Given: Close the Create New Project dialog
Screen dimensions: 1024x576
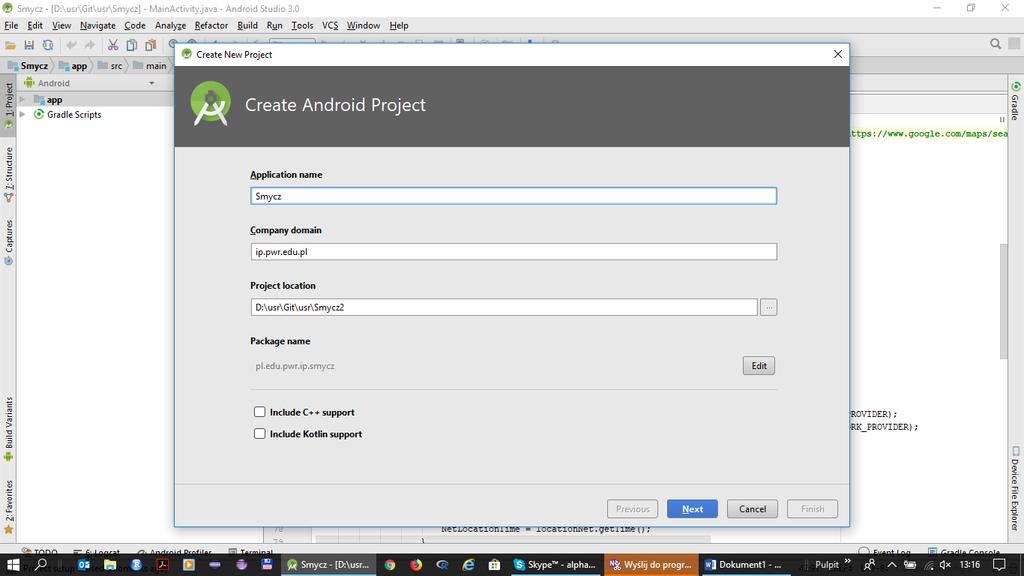Looking at the screenshot, I should pos(838,54).
